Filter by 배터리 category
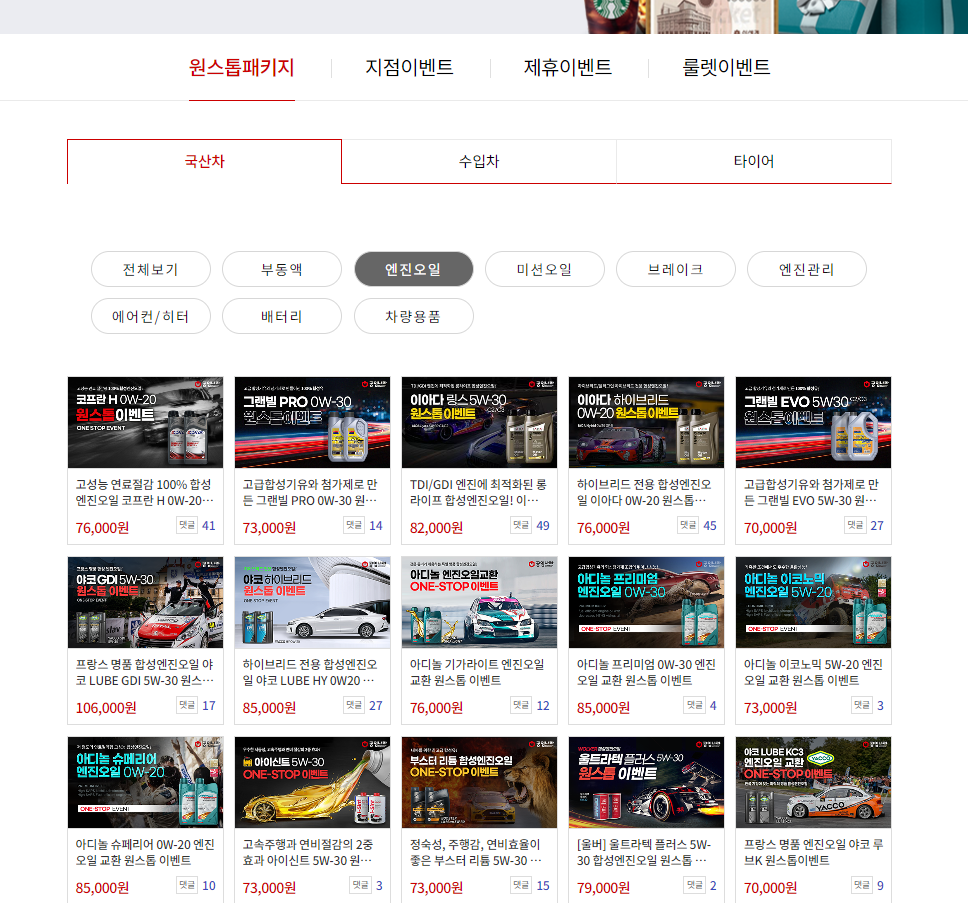Screen dimensions: 968x903 [282, 316]
